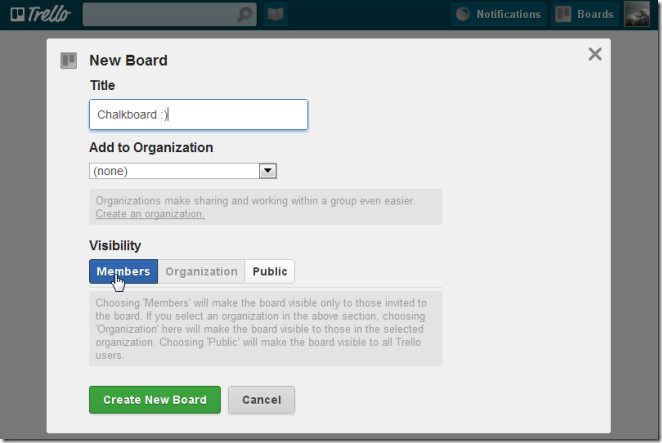Click the board icon beside New Board
The width and height of the screenshot is (662, 443).
[x=68, y=61]
